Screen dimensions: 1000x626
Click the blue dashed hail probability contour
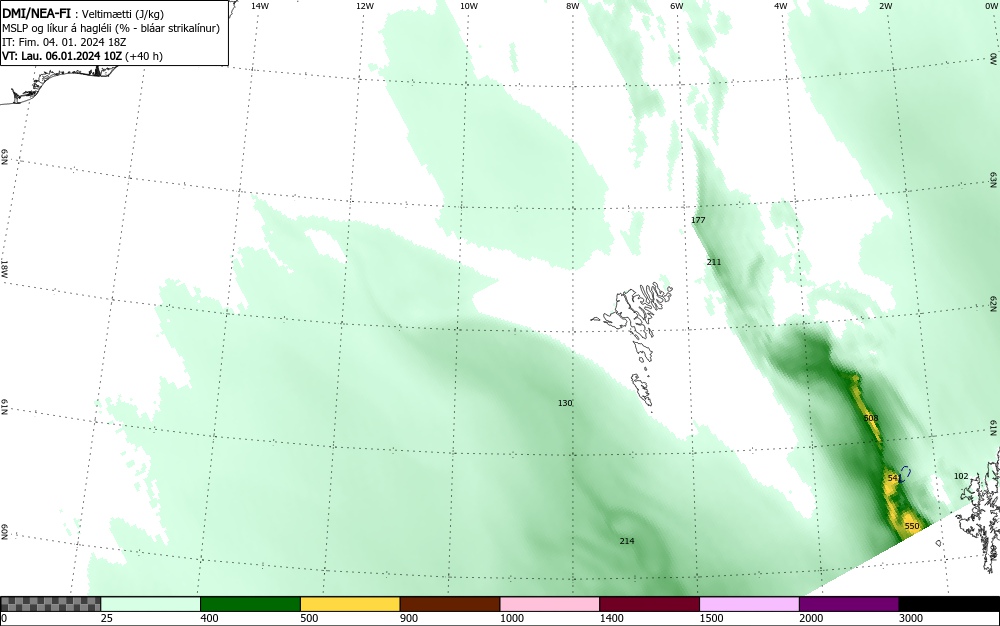pyautogui.click(x=905, y=474)
